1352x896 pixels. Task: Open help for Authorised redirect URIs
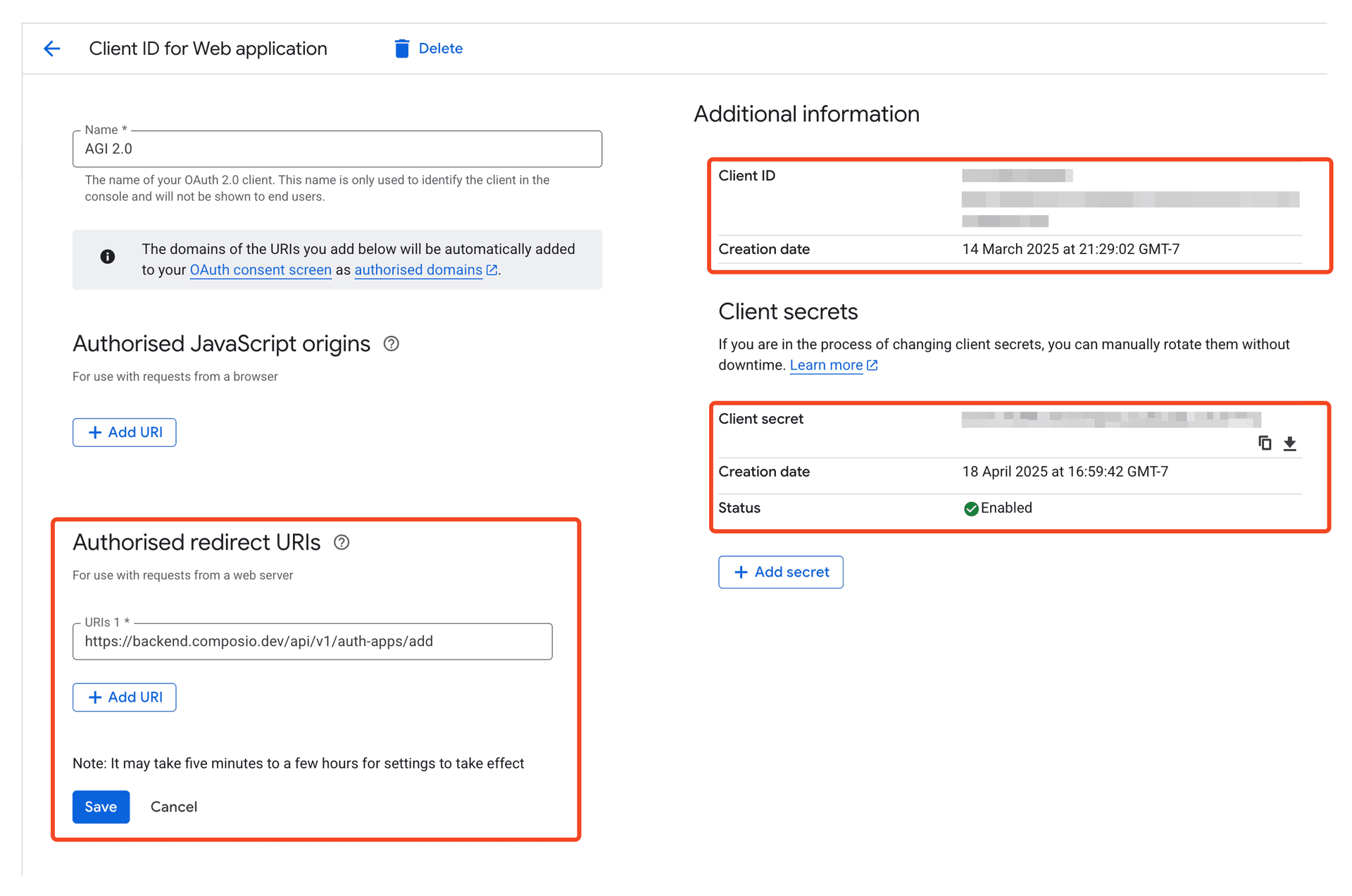click(342, 542)
